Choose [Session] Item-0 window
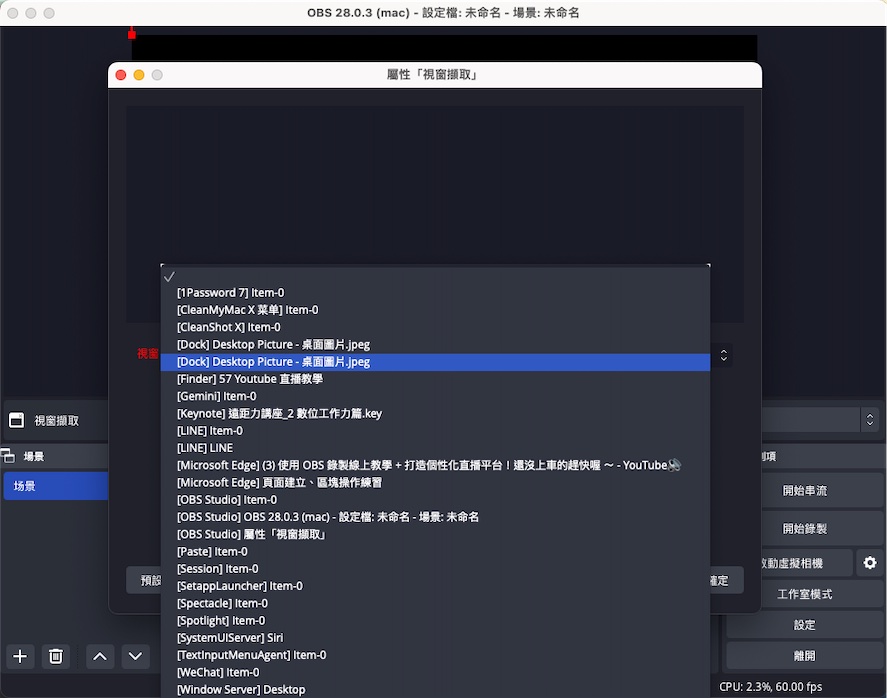This screenshot has width=887, height=698. click(435, 569)
